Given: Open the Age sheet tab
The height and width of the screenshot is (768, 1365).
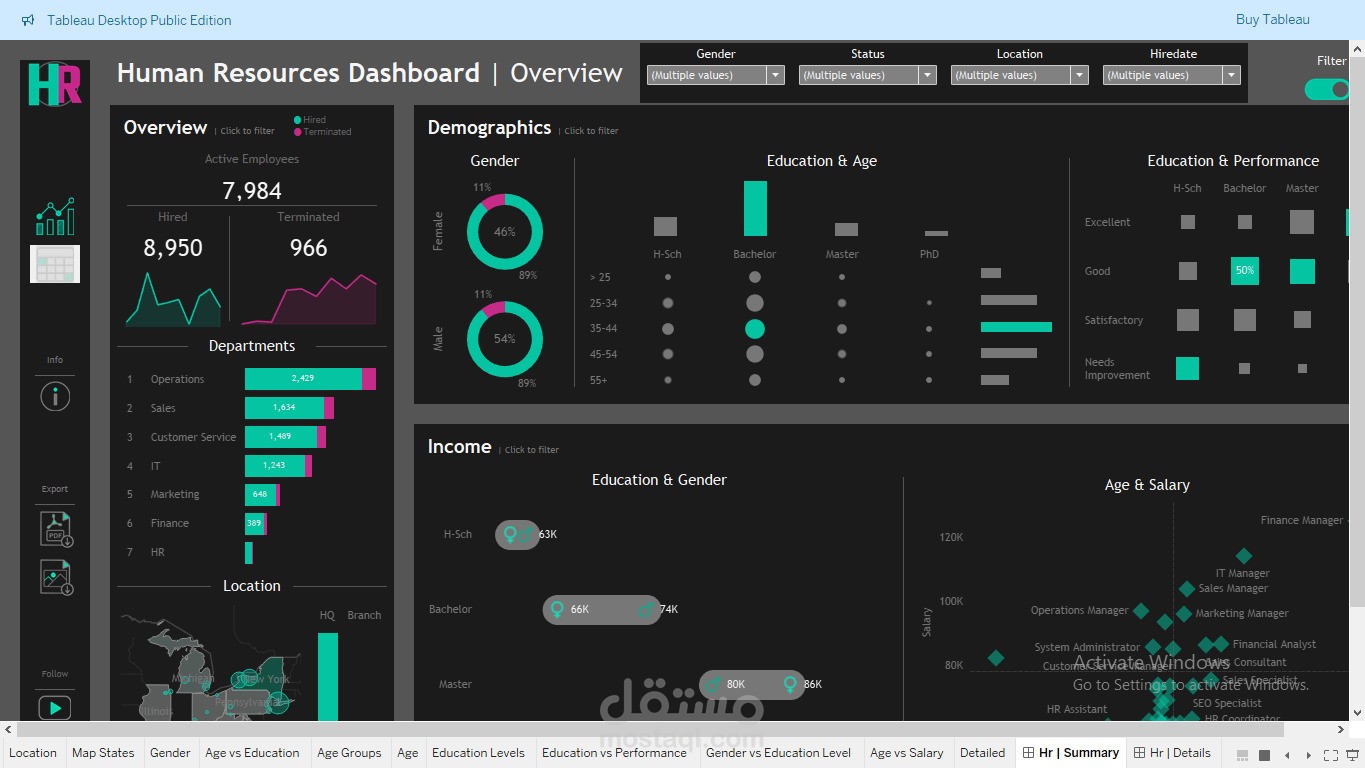Looking at the screenshot, I should (408, 753).
